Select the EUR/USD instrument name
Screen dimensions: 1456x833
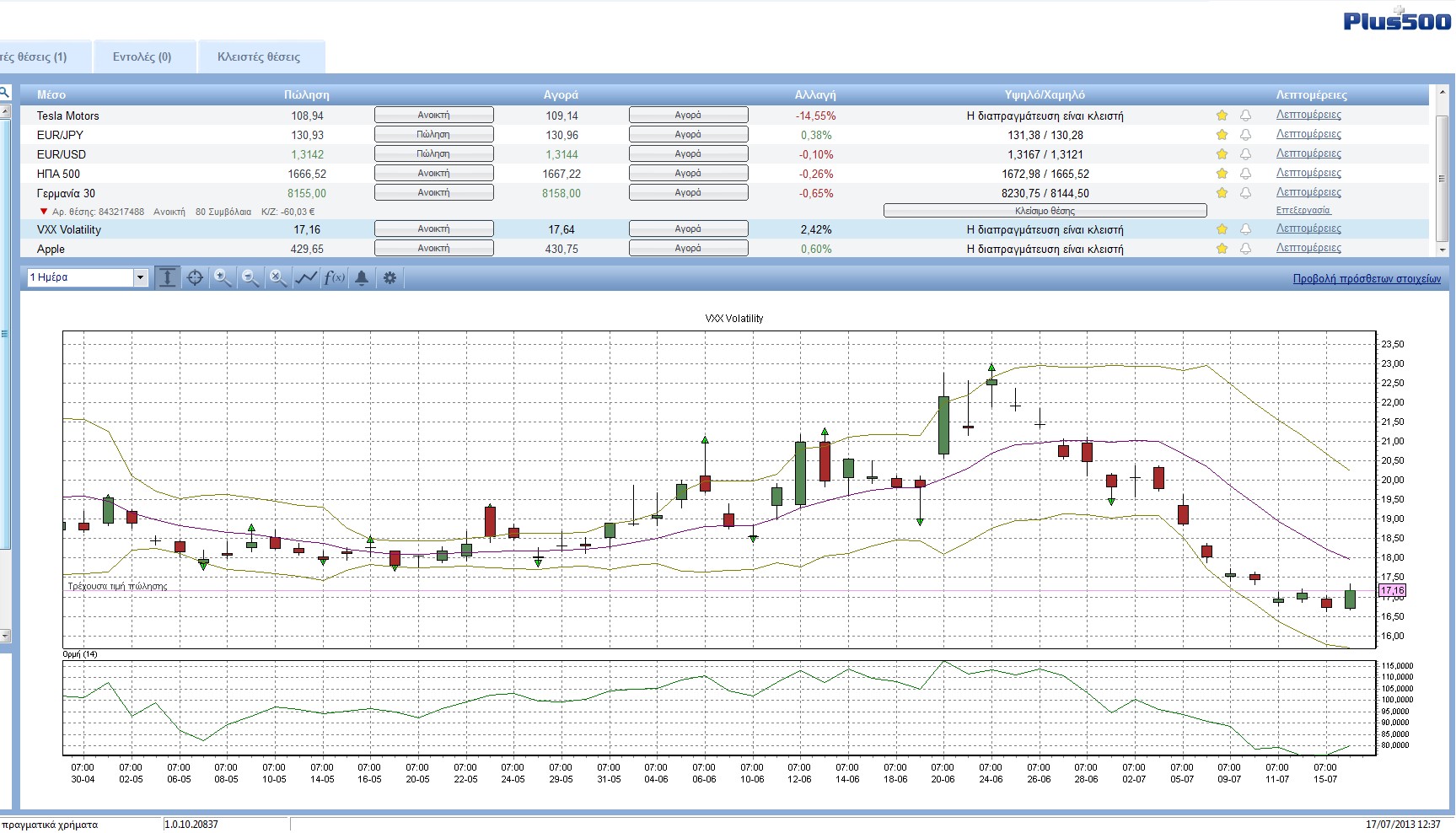(x=62, y=154)
